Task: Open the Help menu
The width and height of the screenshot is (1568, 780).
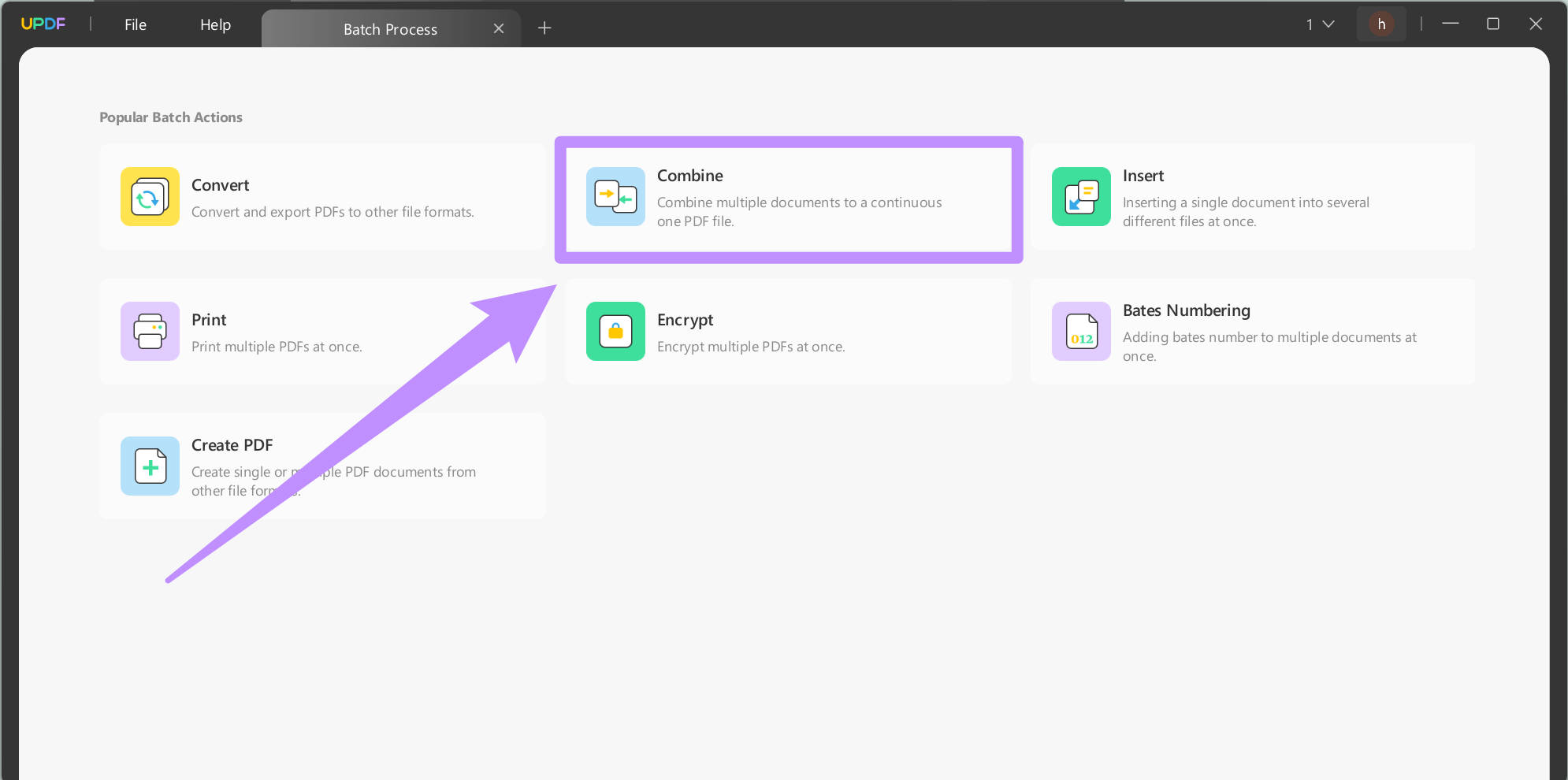Action: (x=215, y=25)
